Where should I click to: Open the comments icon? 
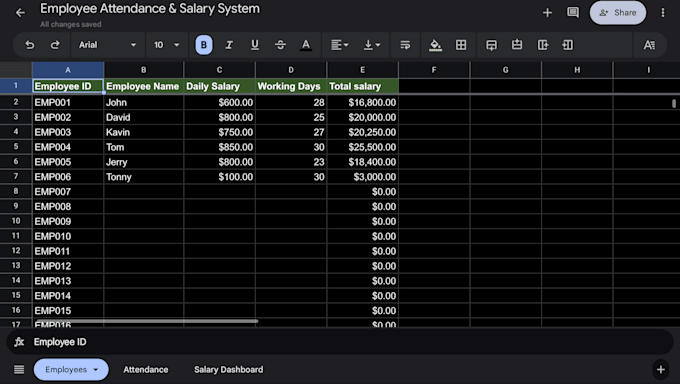point(573,13)
